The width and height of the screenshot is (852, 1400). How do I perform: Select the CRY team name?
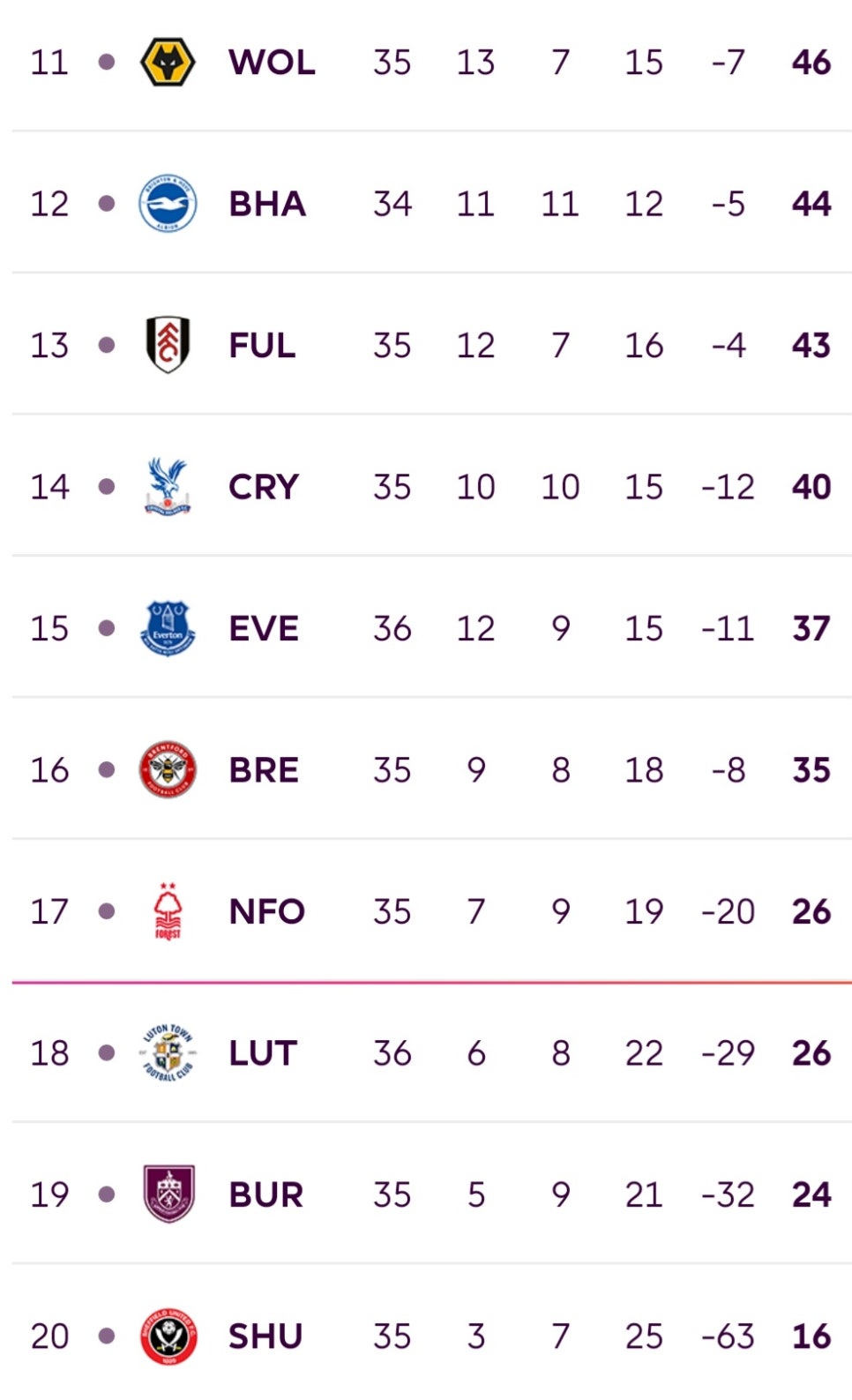264,487
